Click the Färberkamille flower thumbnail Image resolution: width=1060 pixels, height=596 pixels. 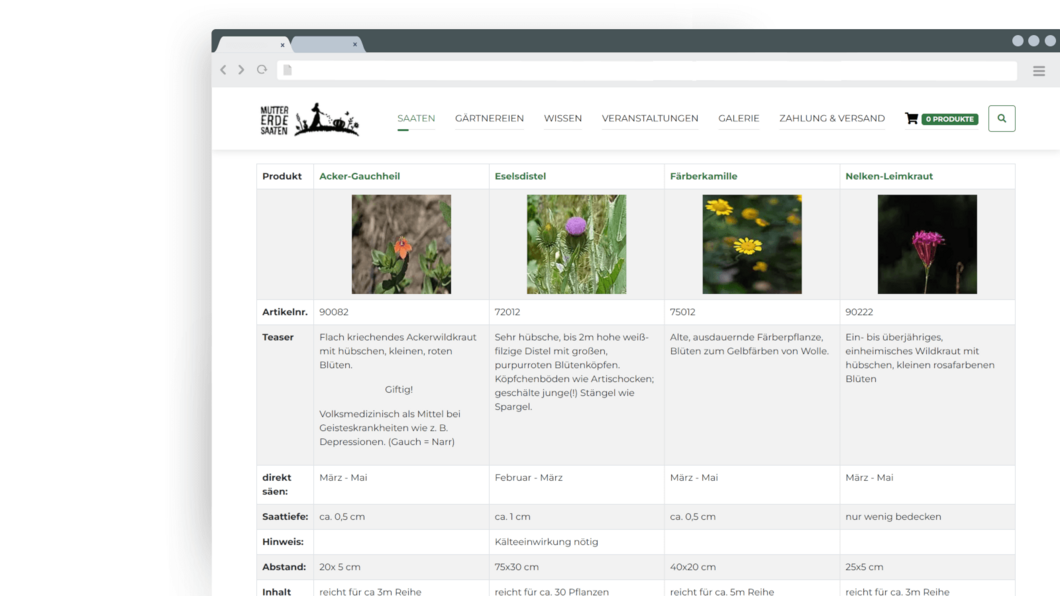(751, 244)
